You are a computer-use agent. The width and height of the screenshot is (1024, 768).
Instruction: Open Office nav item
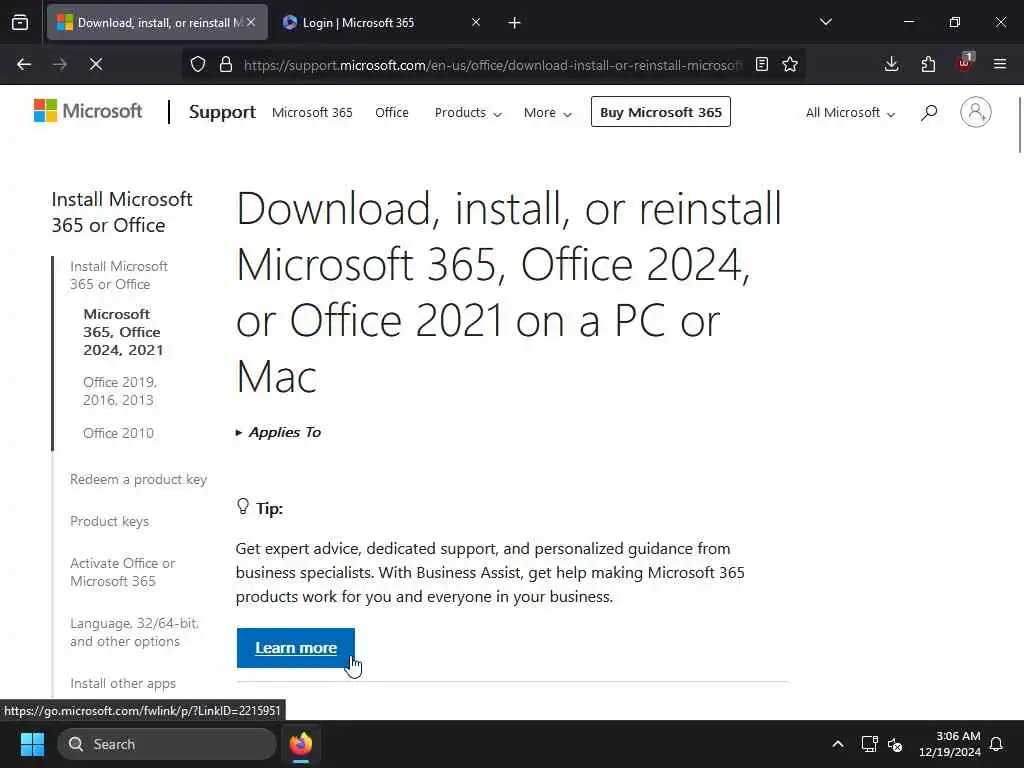click(392, 112)
